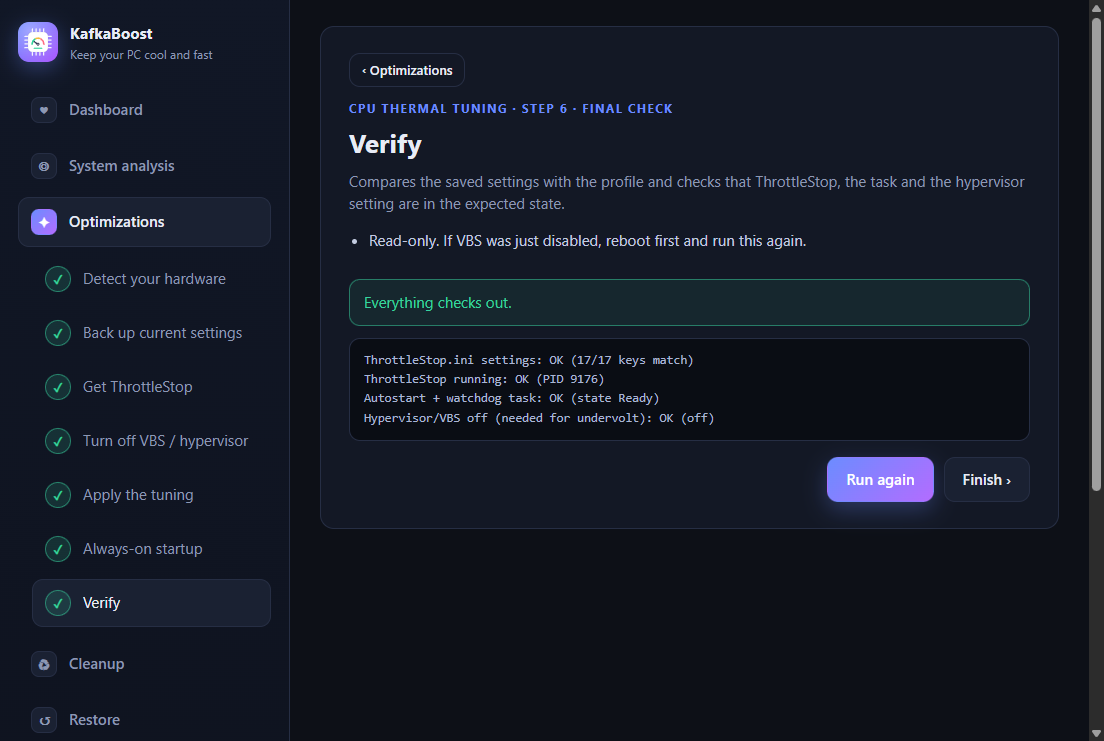
Task: Click the Read-only reboot note bullet
Action: click(587, 241)
